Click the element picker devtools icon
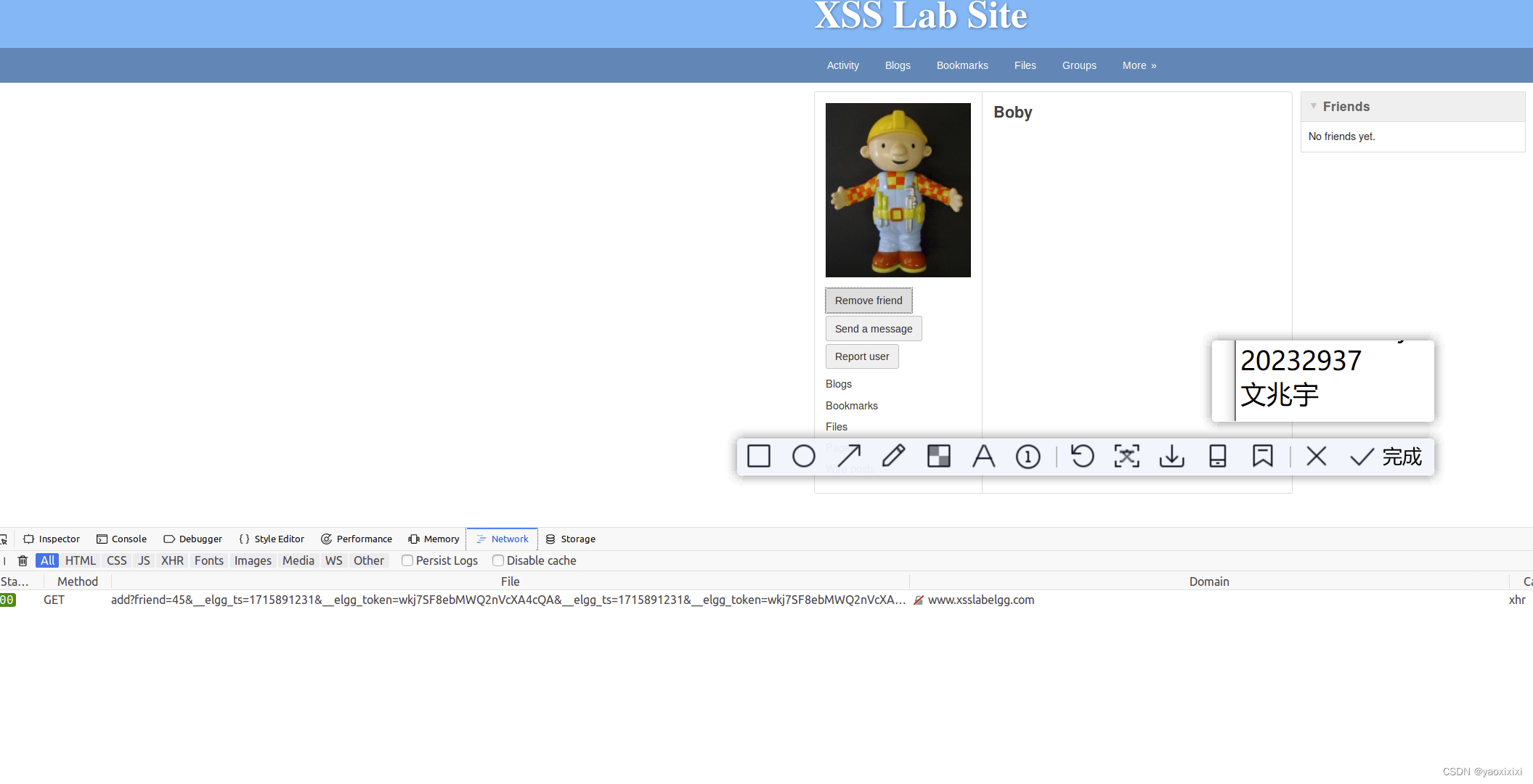This screenshot has height=784, width=1533. (4, 539)
